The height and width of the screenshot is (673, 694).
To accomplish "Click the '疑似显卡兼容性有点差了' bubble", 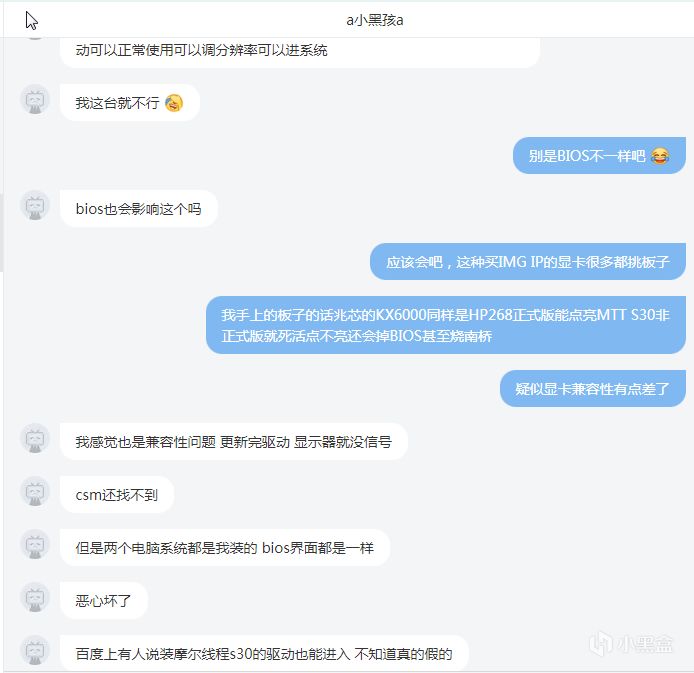I will [x=593, y=389].
